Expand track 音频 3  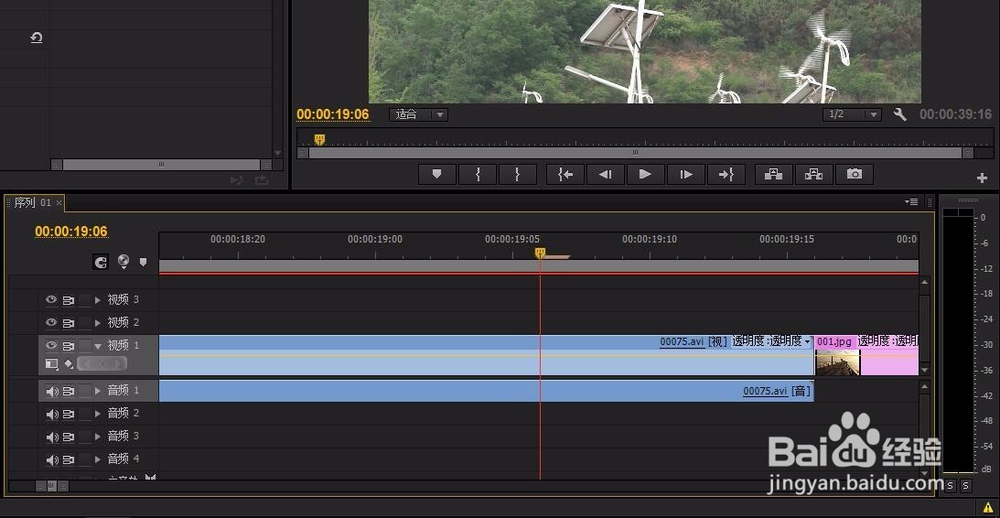98,437
